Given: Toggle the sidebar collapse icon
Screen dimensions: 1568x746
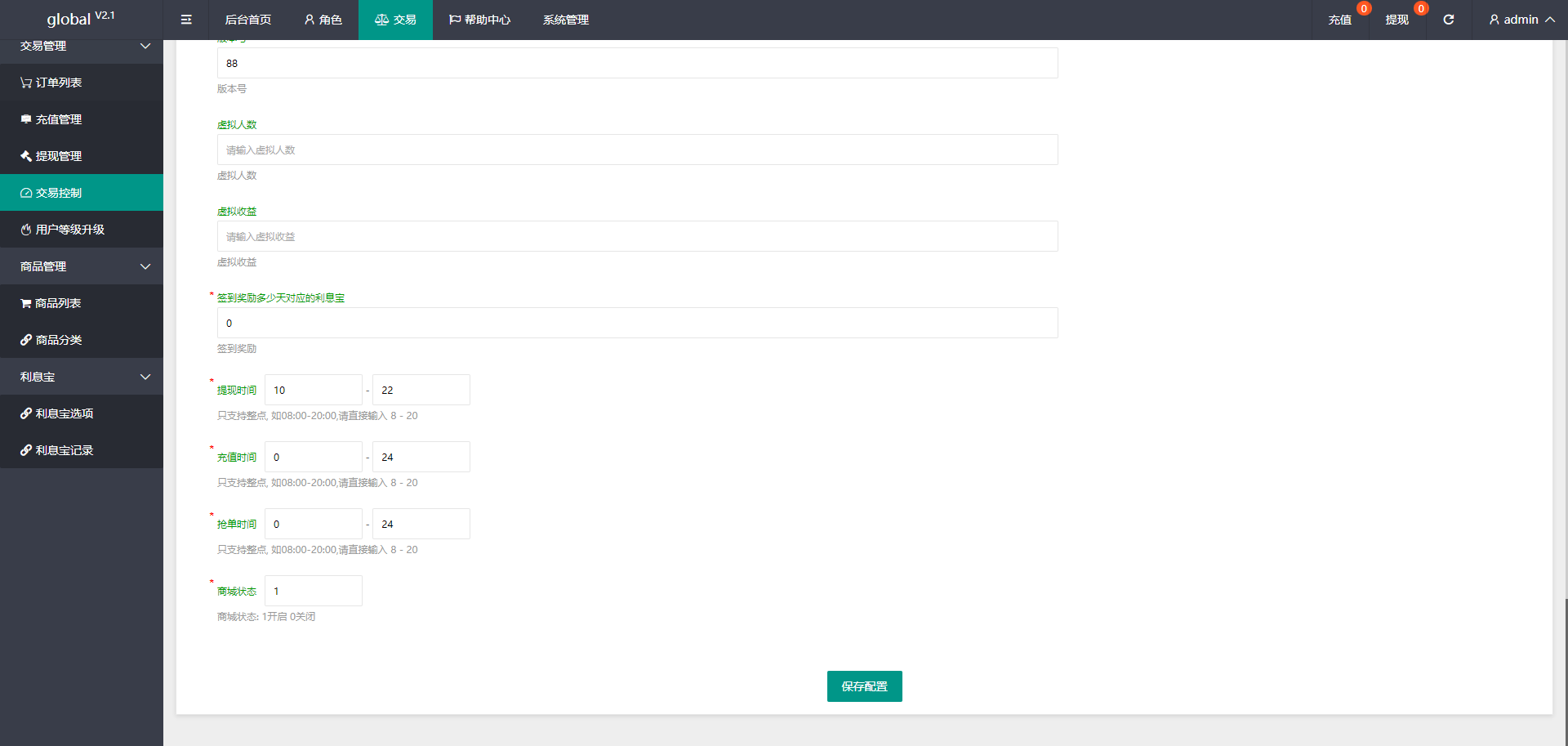Looking at the screenshot, I should pyautogui.click(x=186, y=20).
